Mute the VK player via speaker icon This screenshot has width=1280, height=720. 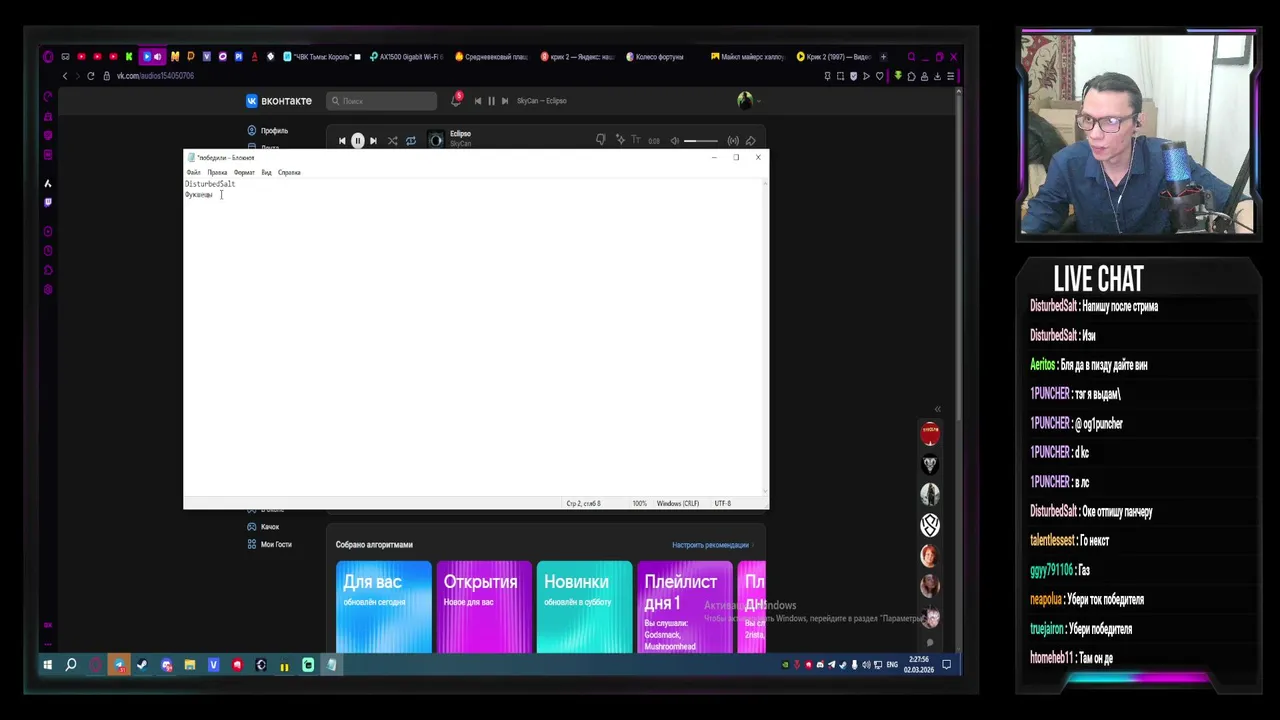pos(674,141)
